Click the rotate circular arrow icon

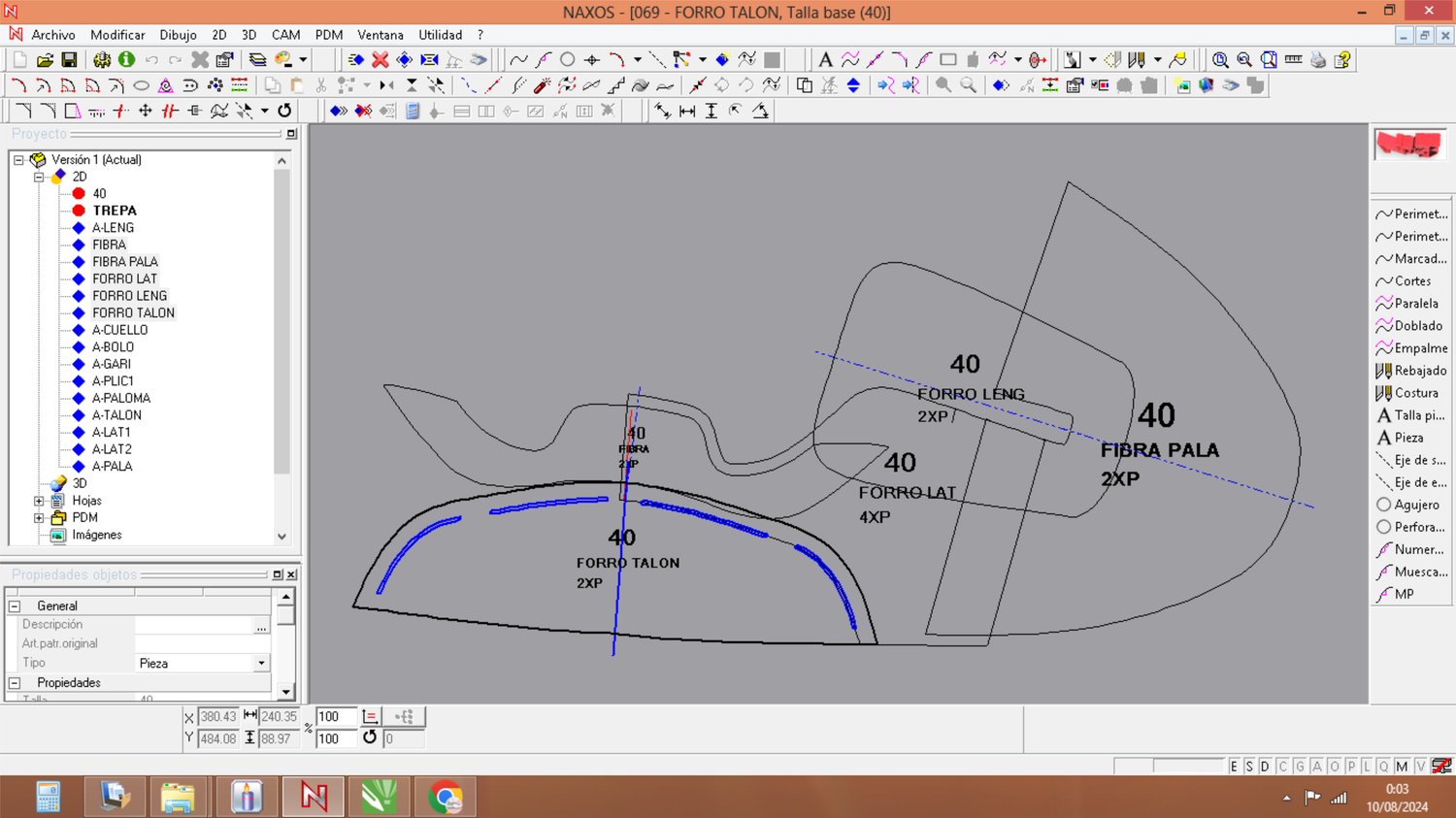(x=284, y=111)
